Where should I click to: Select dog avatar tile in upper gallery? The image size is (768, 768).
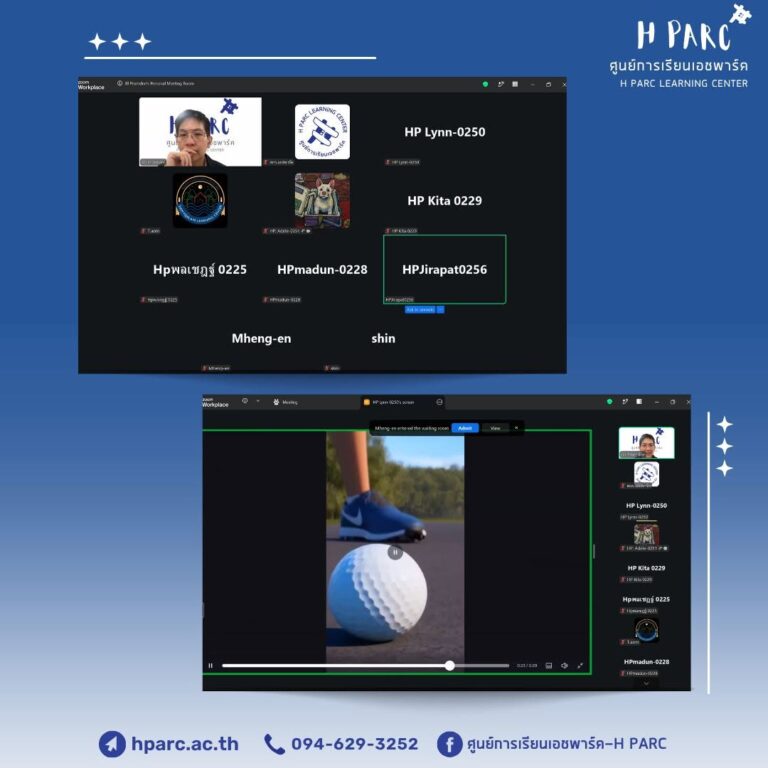point(322,200)
